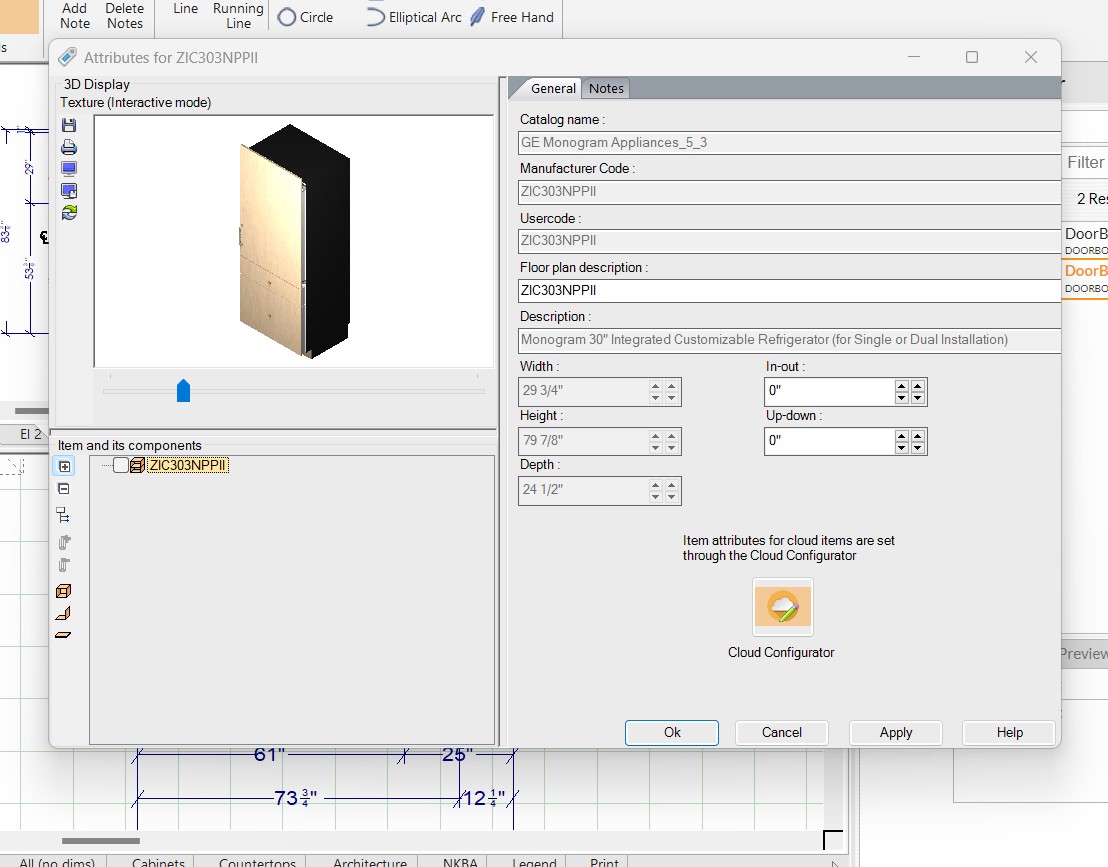Maximize the Attributes dialog window

click(972, 57)
